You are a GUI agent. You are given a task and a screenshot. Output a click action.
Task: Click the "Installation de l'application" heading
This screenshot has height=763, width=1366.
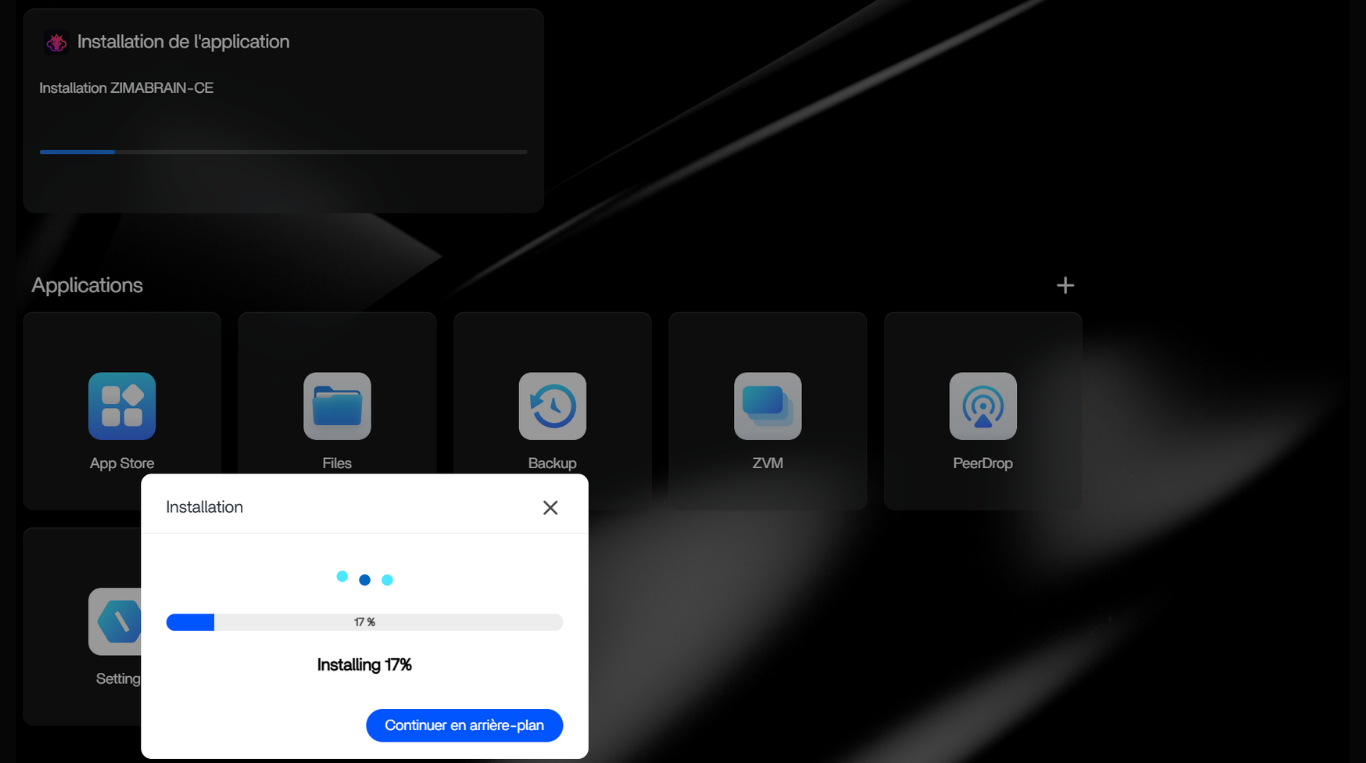click(x=183, y=42)
